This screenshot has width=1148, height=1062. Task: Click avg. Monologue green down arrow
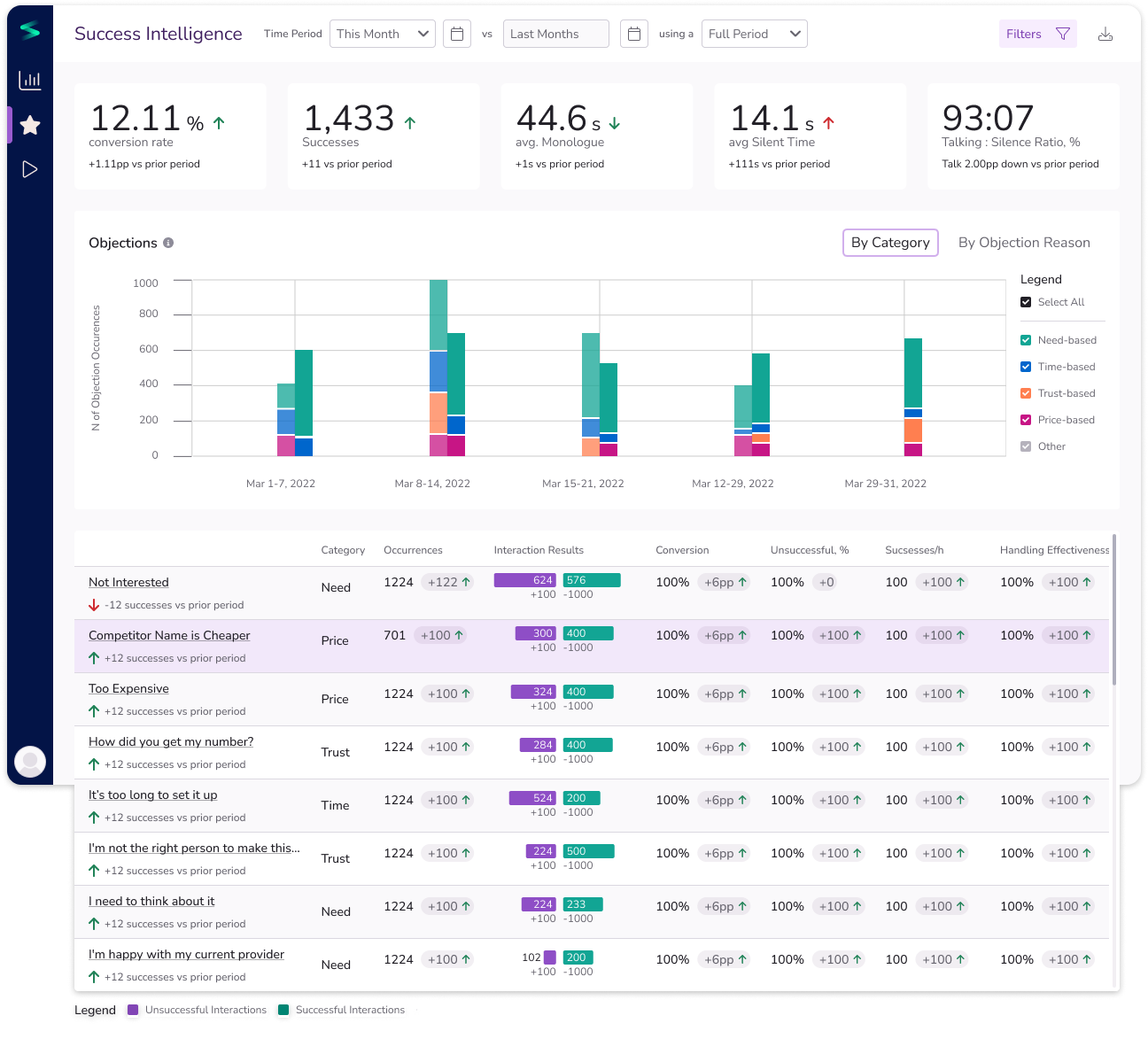coord(615,123)
